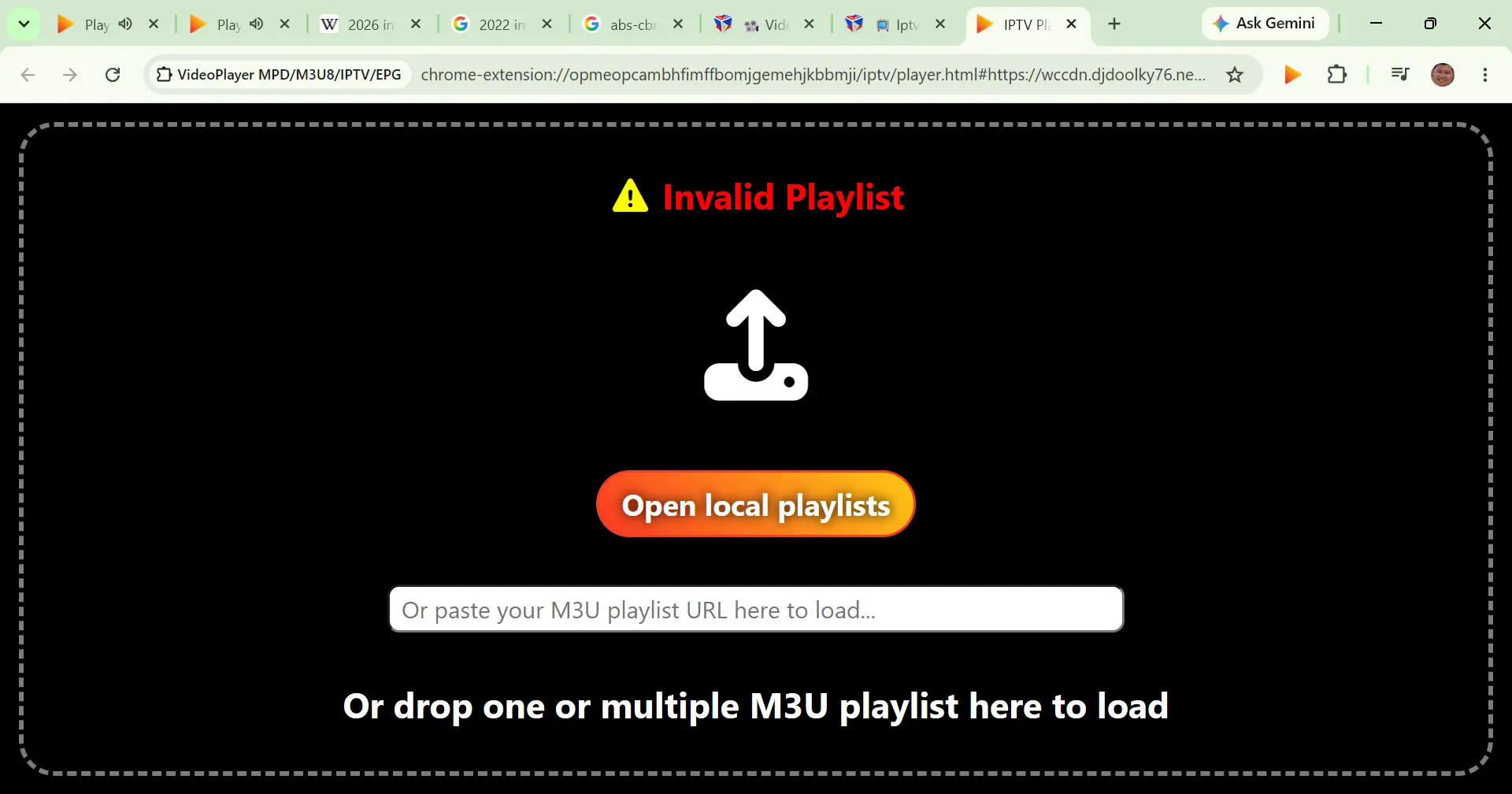Go forward to the next page

point(70,75)
